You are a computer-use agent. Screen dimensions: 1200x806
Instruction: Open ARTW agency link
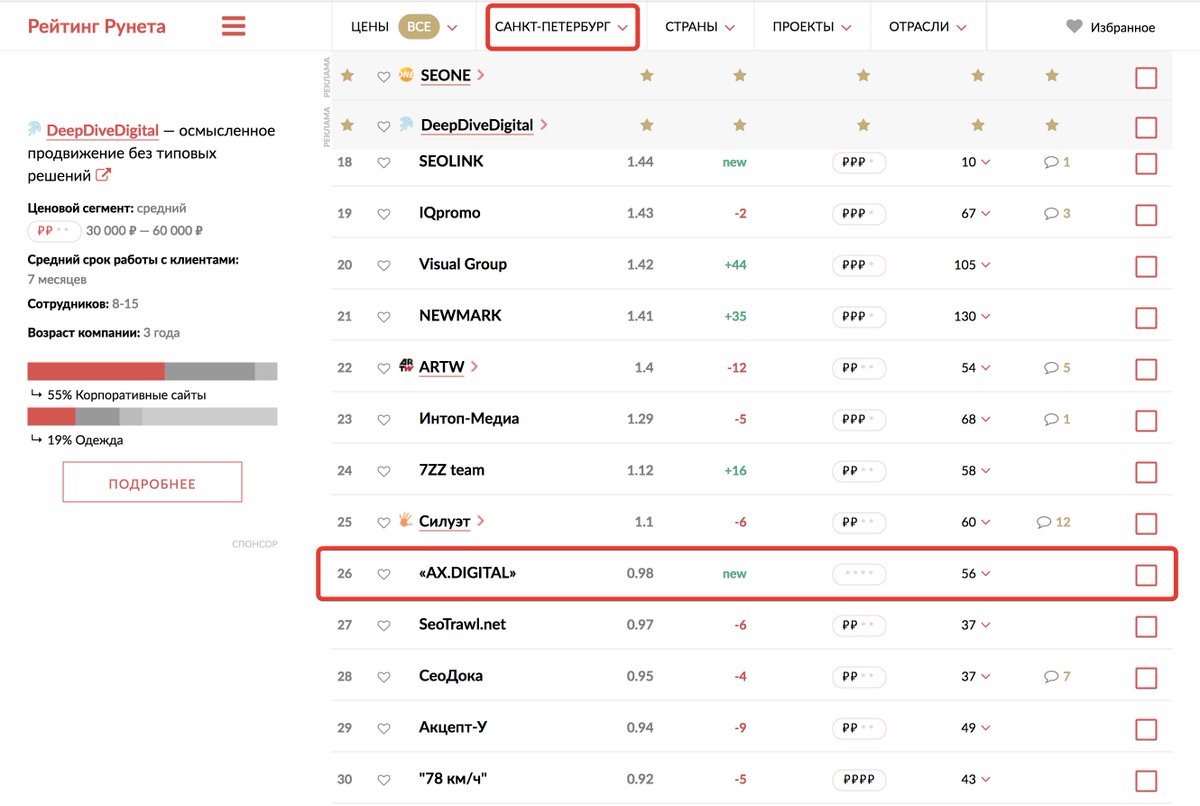441,367
